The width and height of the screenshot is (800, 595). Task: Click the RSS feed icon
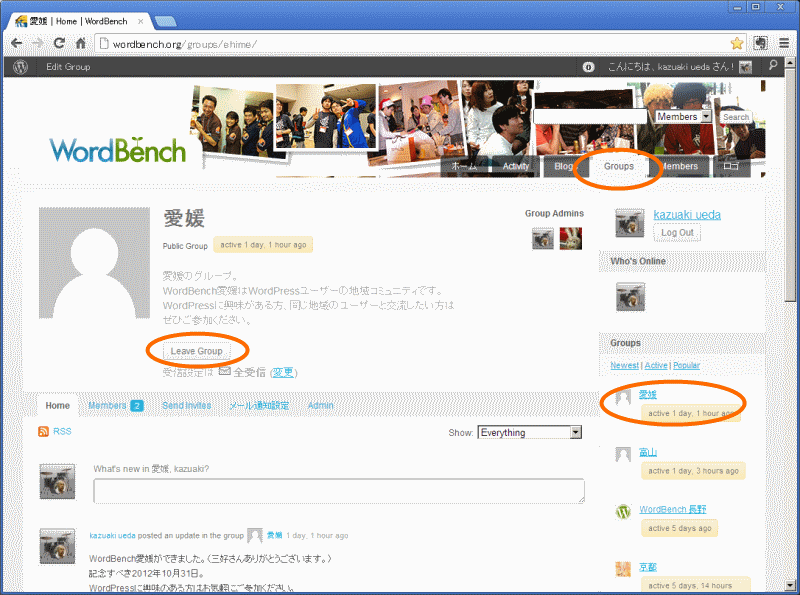[43, 432]
